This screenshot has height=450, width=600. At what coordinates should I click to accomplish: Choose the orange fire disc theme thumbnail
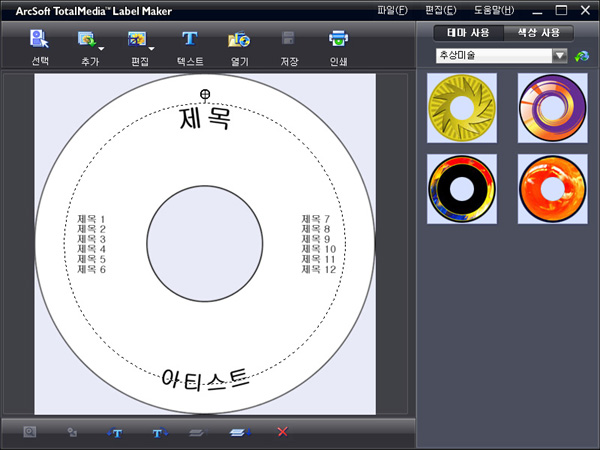click(553, 189)
